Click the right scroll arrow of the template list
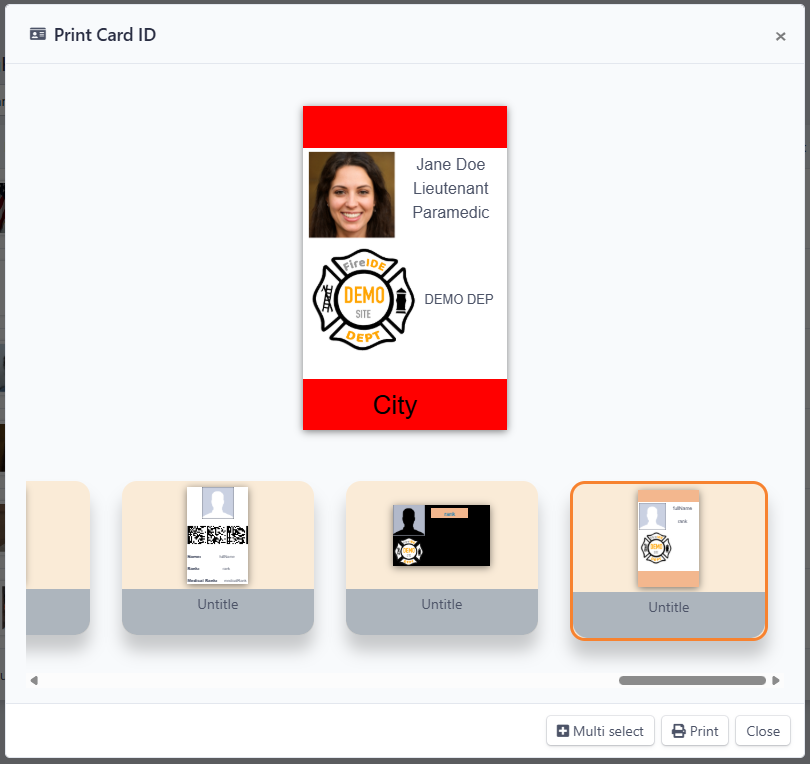Viewport: 810px width, 764px height. [775, 680]
